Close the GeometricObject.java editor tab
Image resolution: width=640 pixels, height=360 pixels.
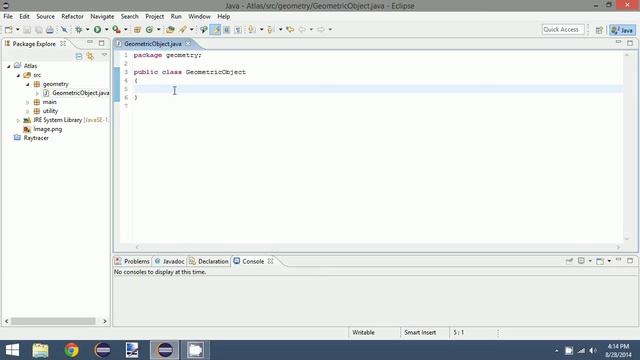click(x=188, y=43)
